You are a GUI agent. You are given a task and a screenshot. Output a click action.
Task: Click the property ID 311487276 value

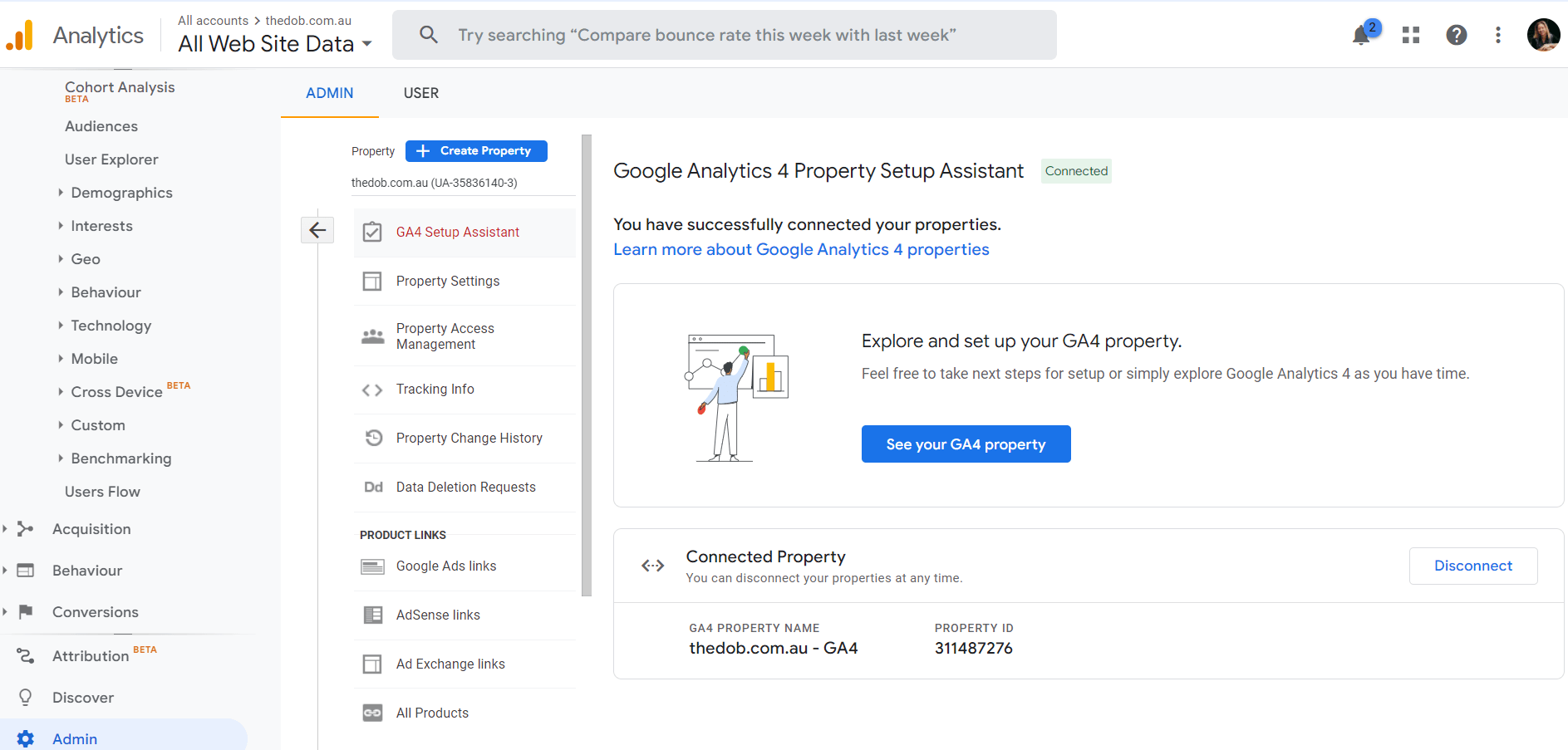pos(974,648)
